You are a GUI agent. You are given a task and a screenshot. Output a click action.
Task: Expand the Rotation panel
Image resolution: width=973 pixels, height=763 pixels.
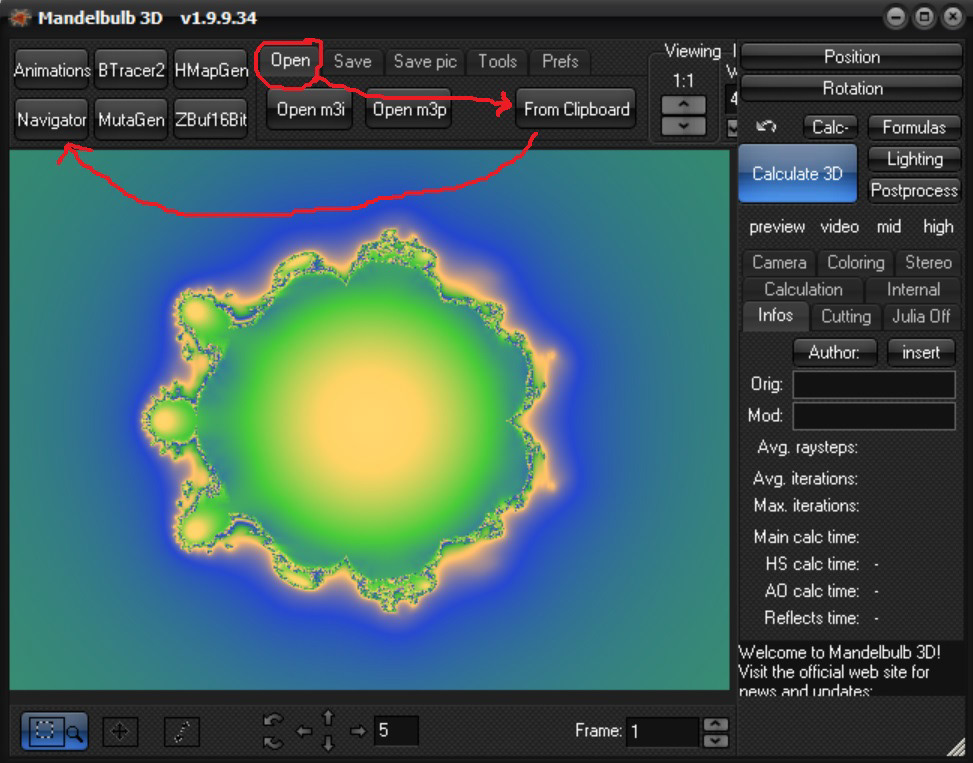[x=851, y=88]
